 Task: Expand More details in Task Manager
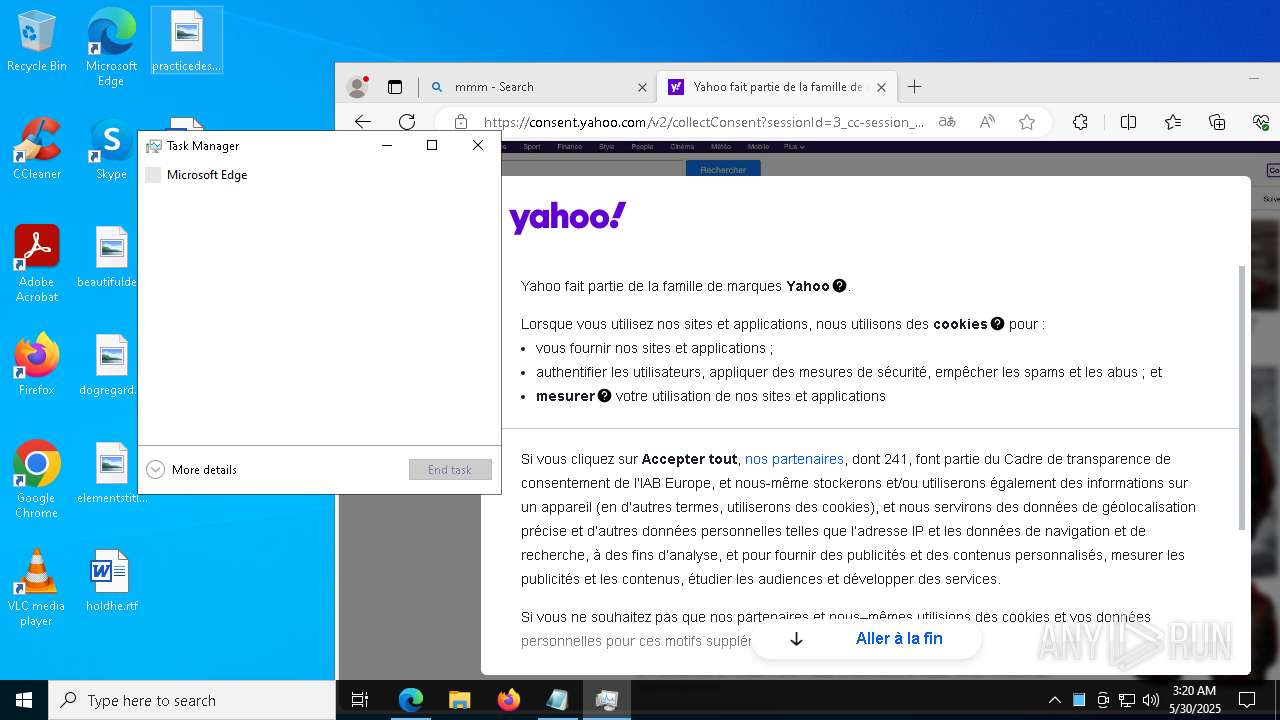click(x=192, y=470)
